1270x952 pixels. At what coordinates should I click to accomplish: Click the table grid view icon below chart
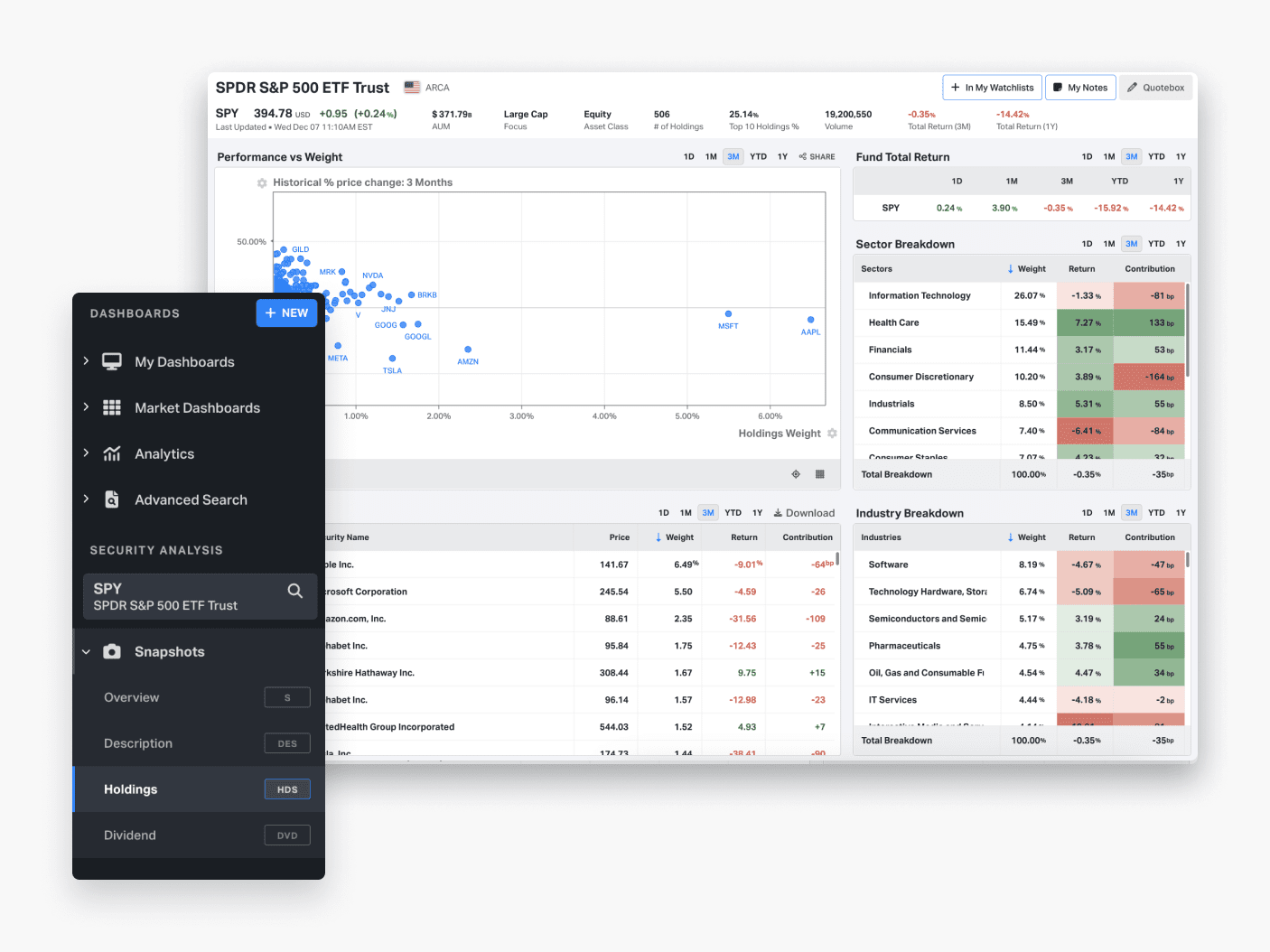(x=819, y=474)
